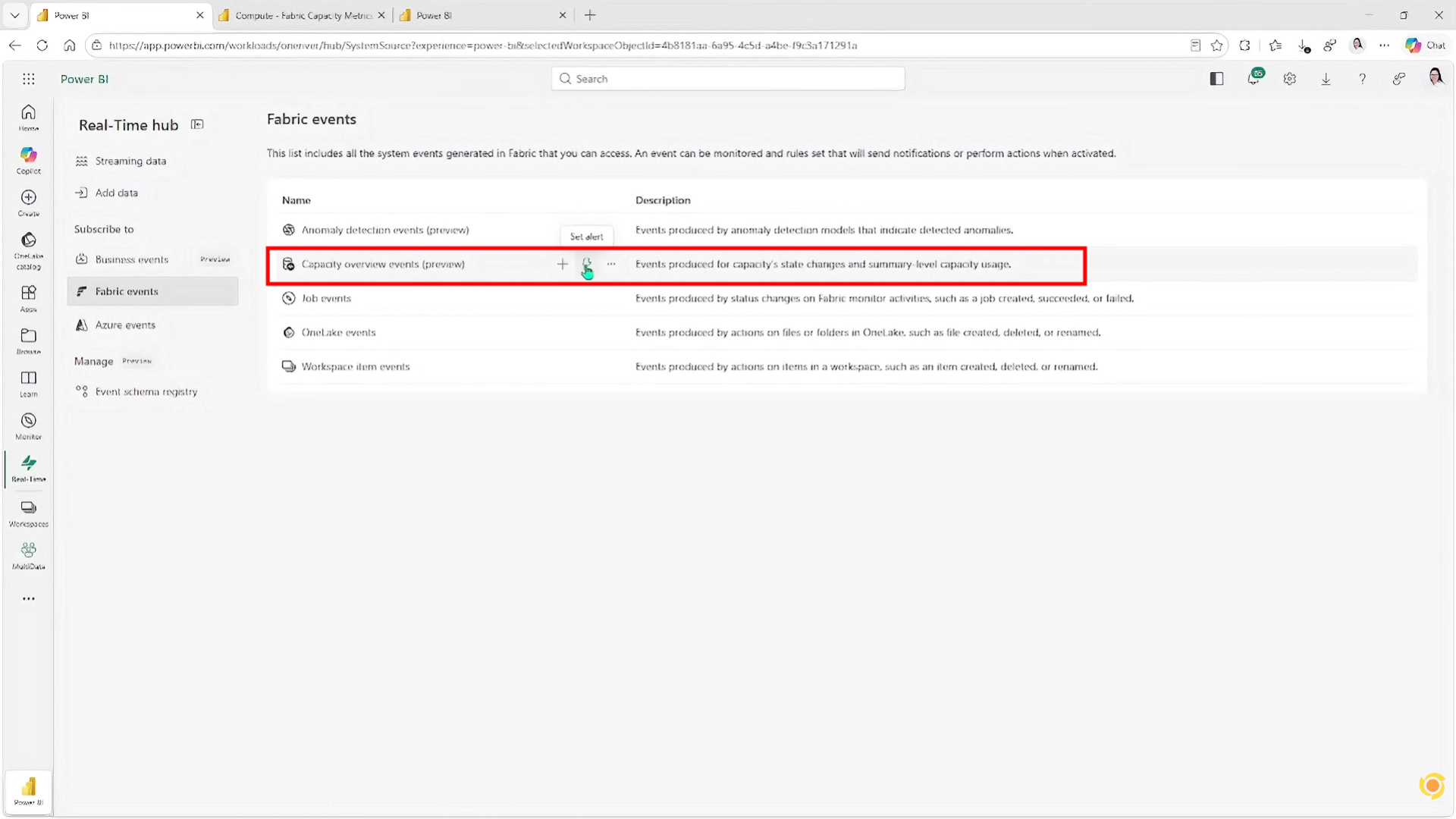Open browser settings and more menu
Viewport: 1456px width, 819px height.
tap(1385, 45)
